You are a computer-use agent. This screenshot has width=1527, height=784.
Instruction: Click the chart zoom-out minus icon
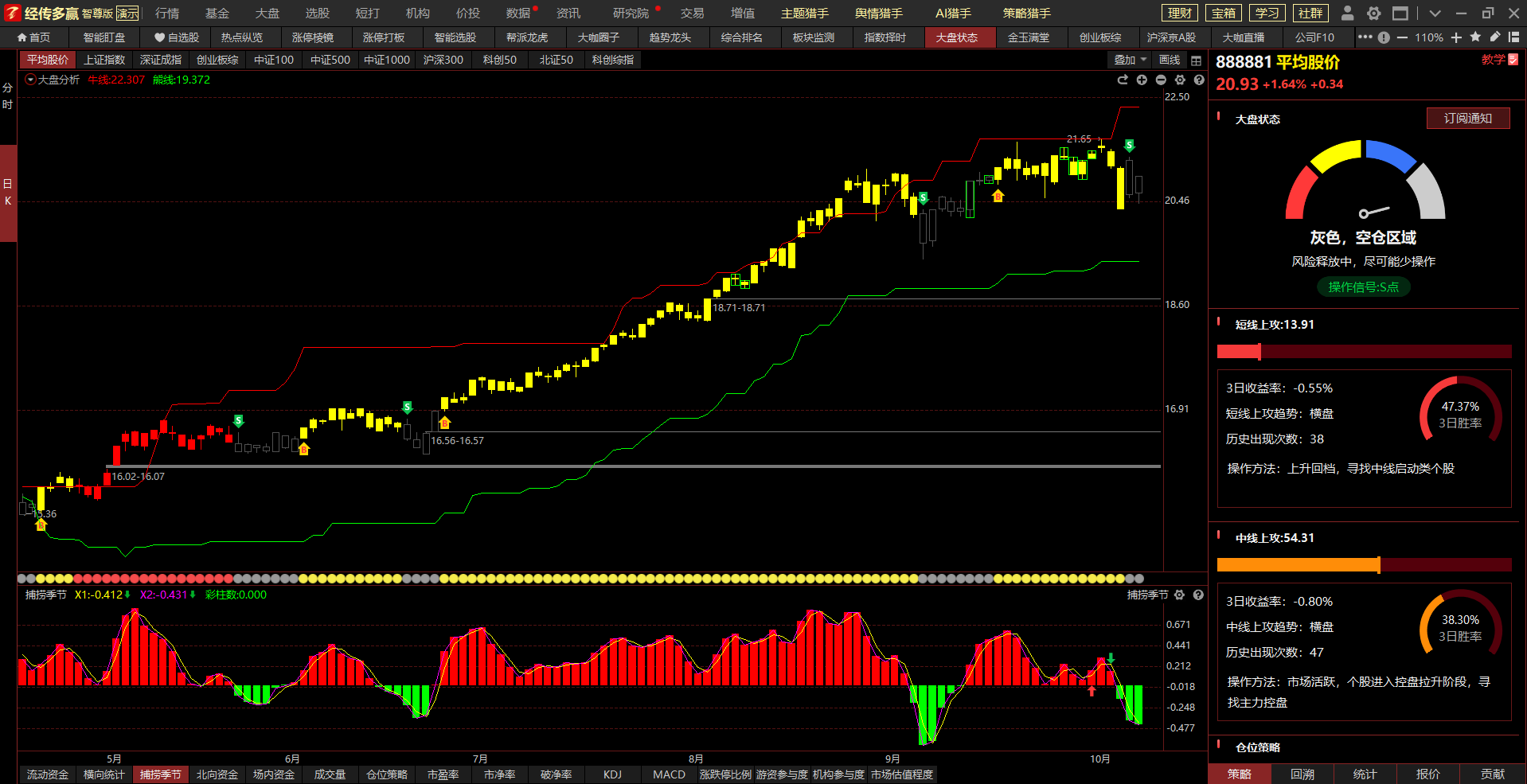tap(1161, 80)
